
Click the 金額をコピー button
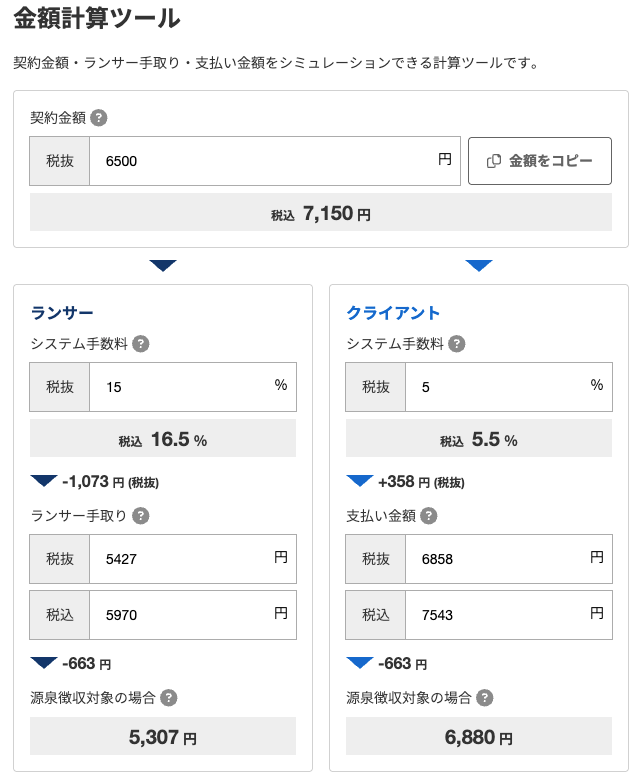tap(539, 161)
